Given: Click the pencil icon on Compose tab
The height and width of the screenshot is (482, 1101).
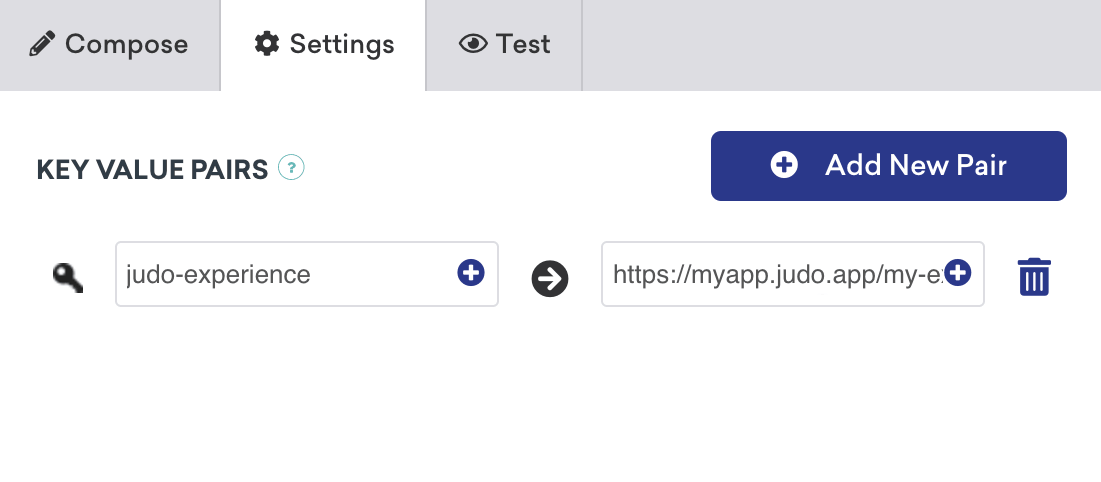Looking at the screenshot, I should (x=42, y=45).
